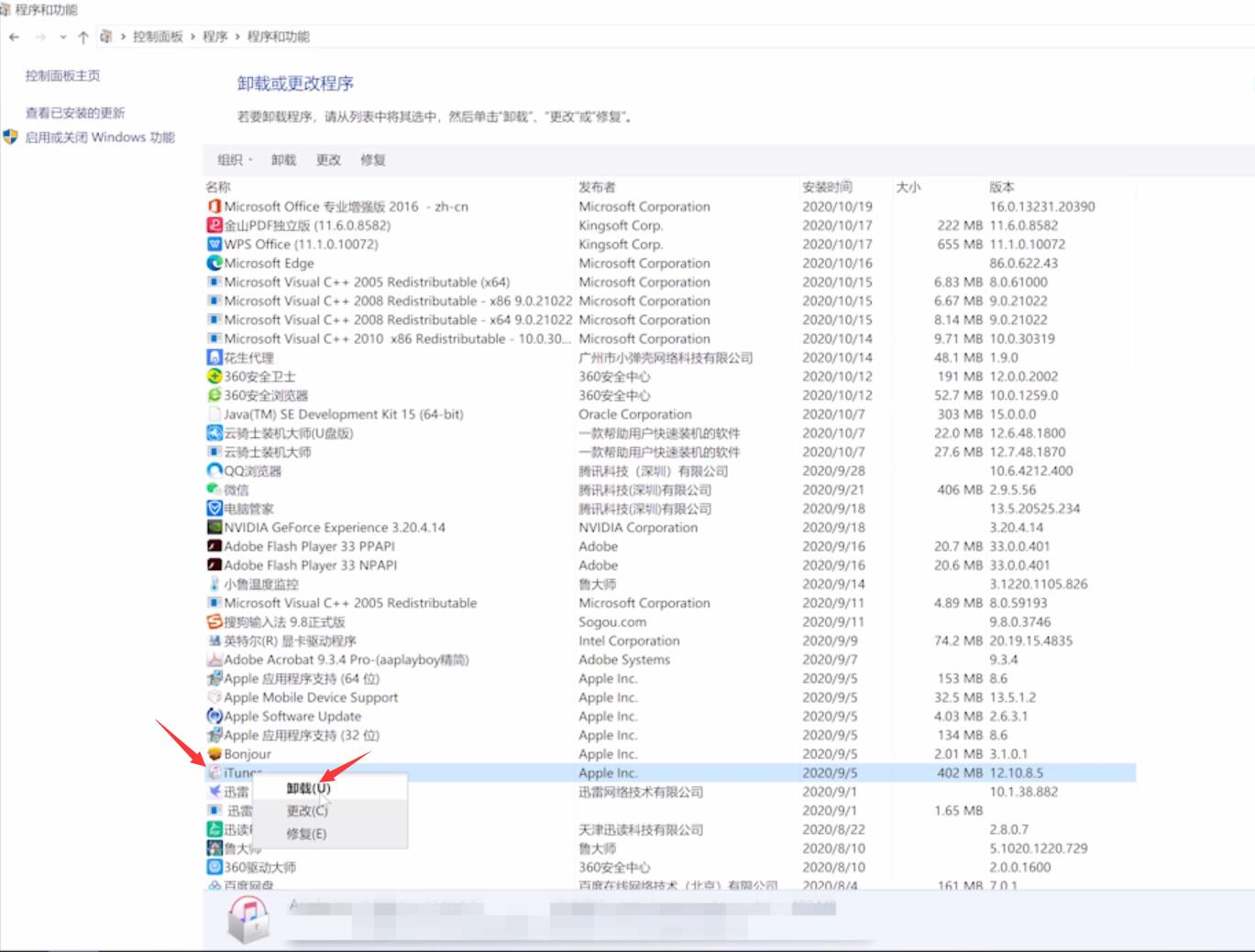
Task: Select Apple 应用程序支持 (64 位) row
Action: pos(670,679)
